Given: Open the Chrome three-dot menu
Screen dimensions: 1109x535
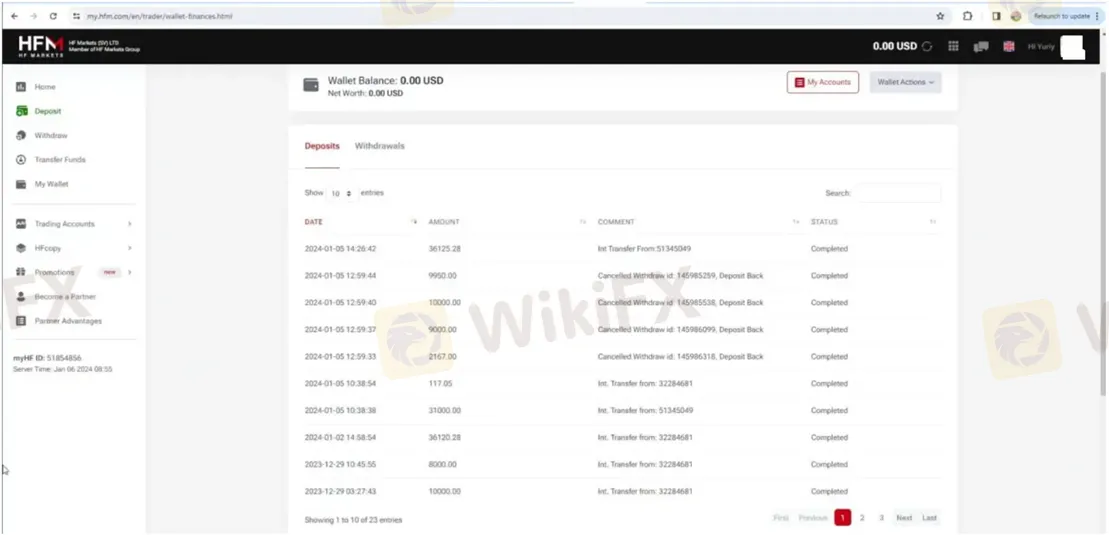Looking at the screenshot, I should click(1097, 16).
